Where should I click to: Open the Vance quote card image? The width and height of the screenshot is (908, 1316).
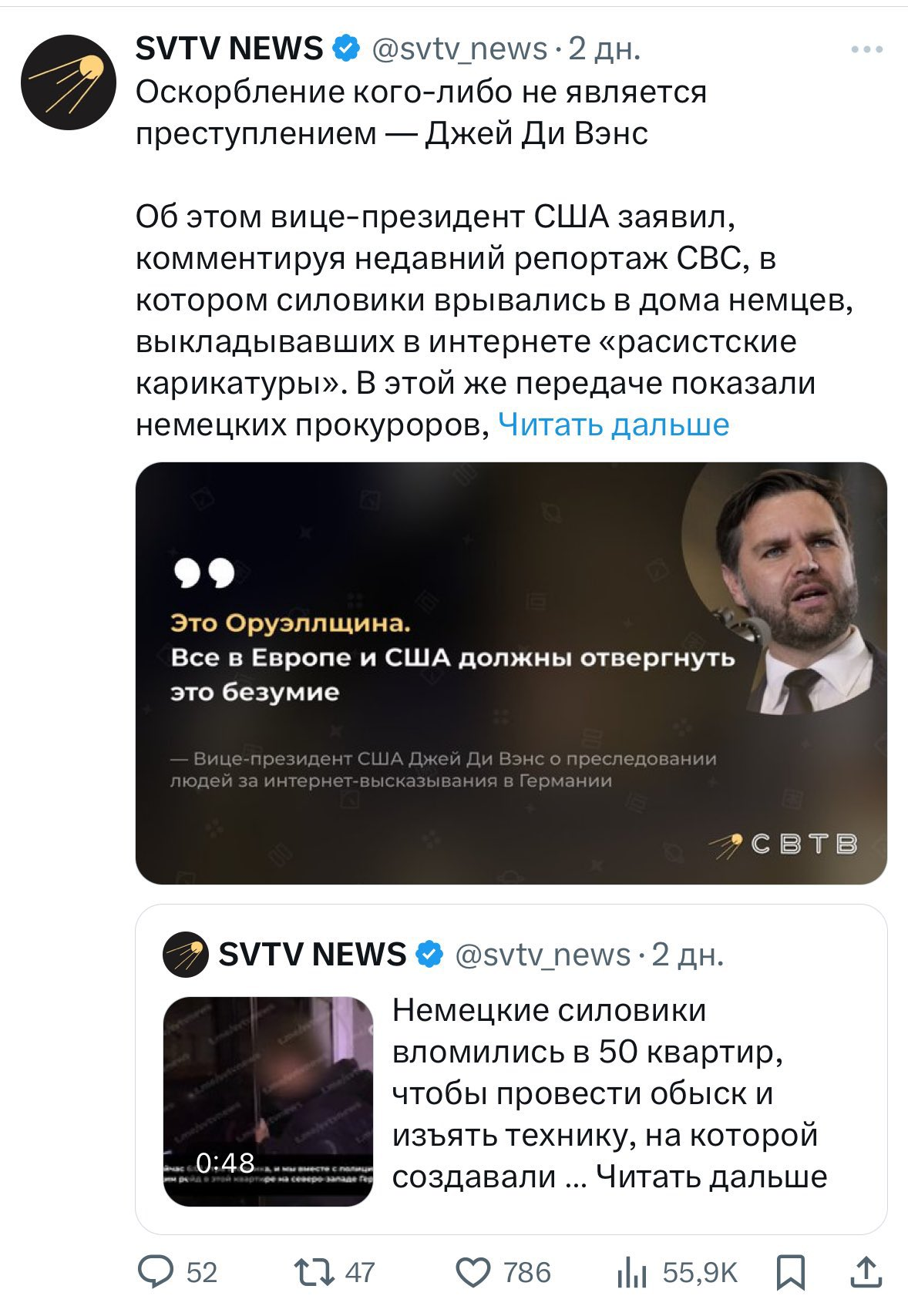[511, 673]
